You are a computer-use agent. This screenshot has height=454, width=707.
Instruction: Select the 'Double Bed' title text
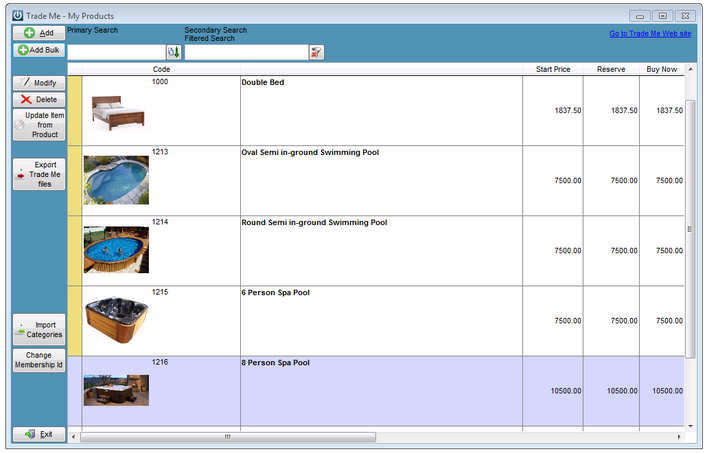pos(263,82)
